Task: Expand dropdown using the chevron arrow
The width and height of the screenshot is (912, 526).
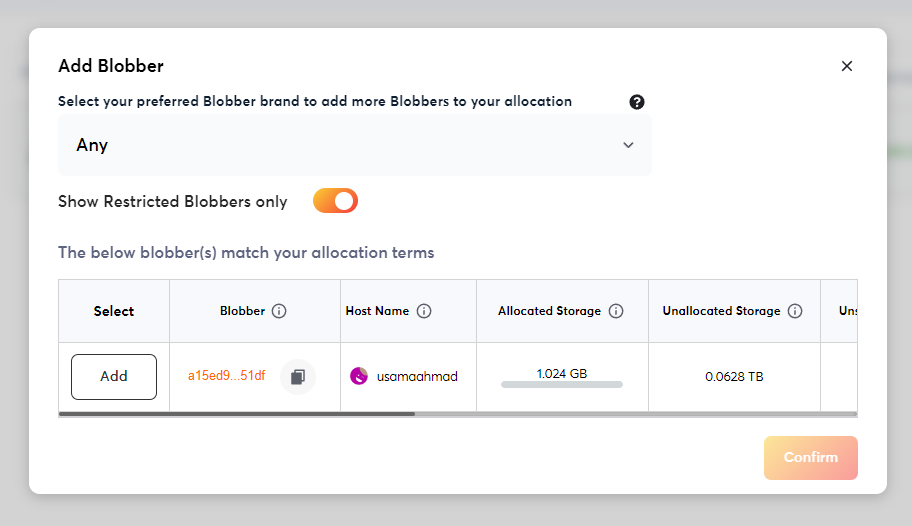Action: [x=628, y=145]
